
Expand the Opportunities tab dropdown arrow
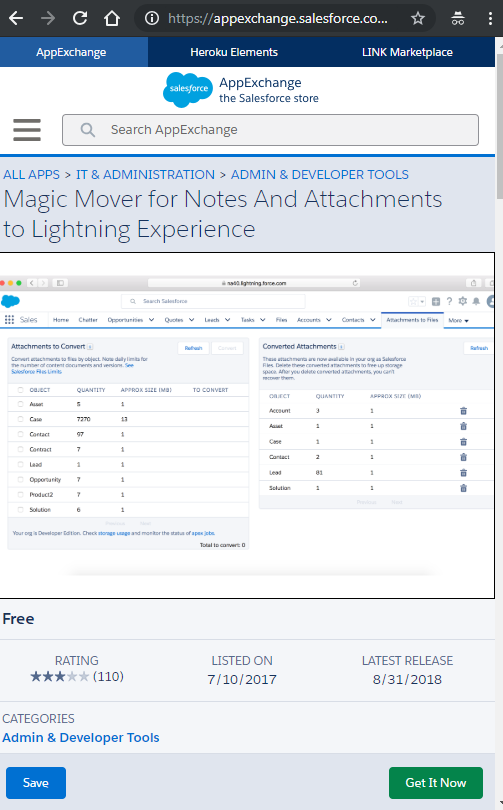(x=151, y=320)
